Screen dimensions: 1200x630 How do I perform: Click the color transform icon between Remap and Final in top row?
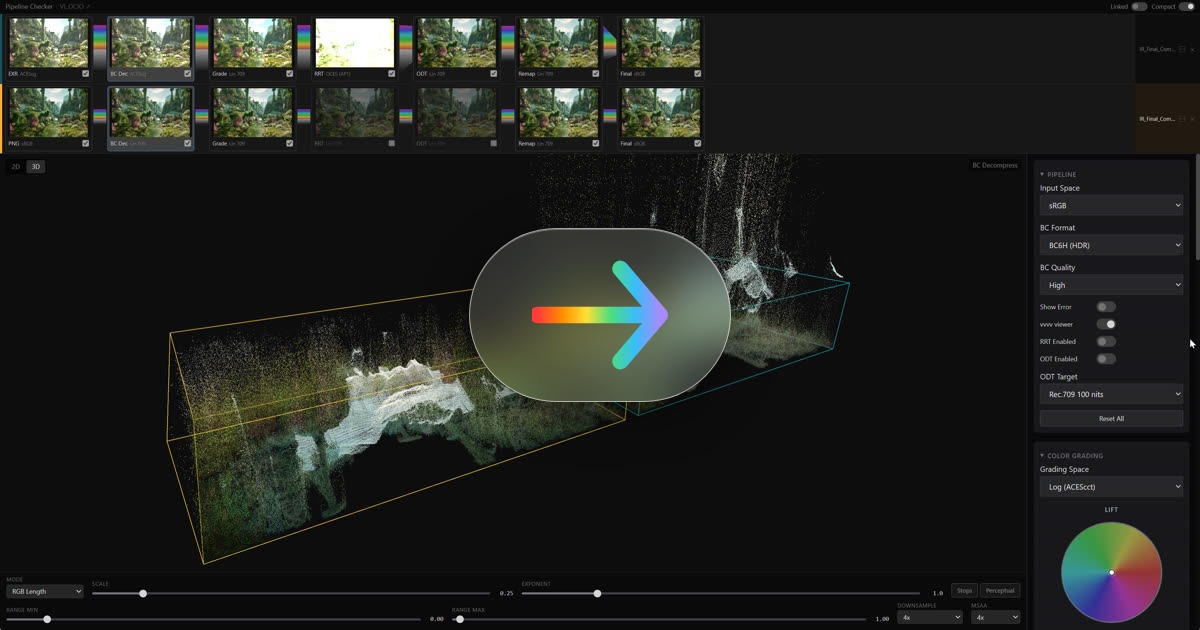point(610,44)
